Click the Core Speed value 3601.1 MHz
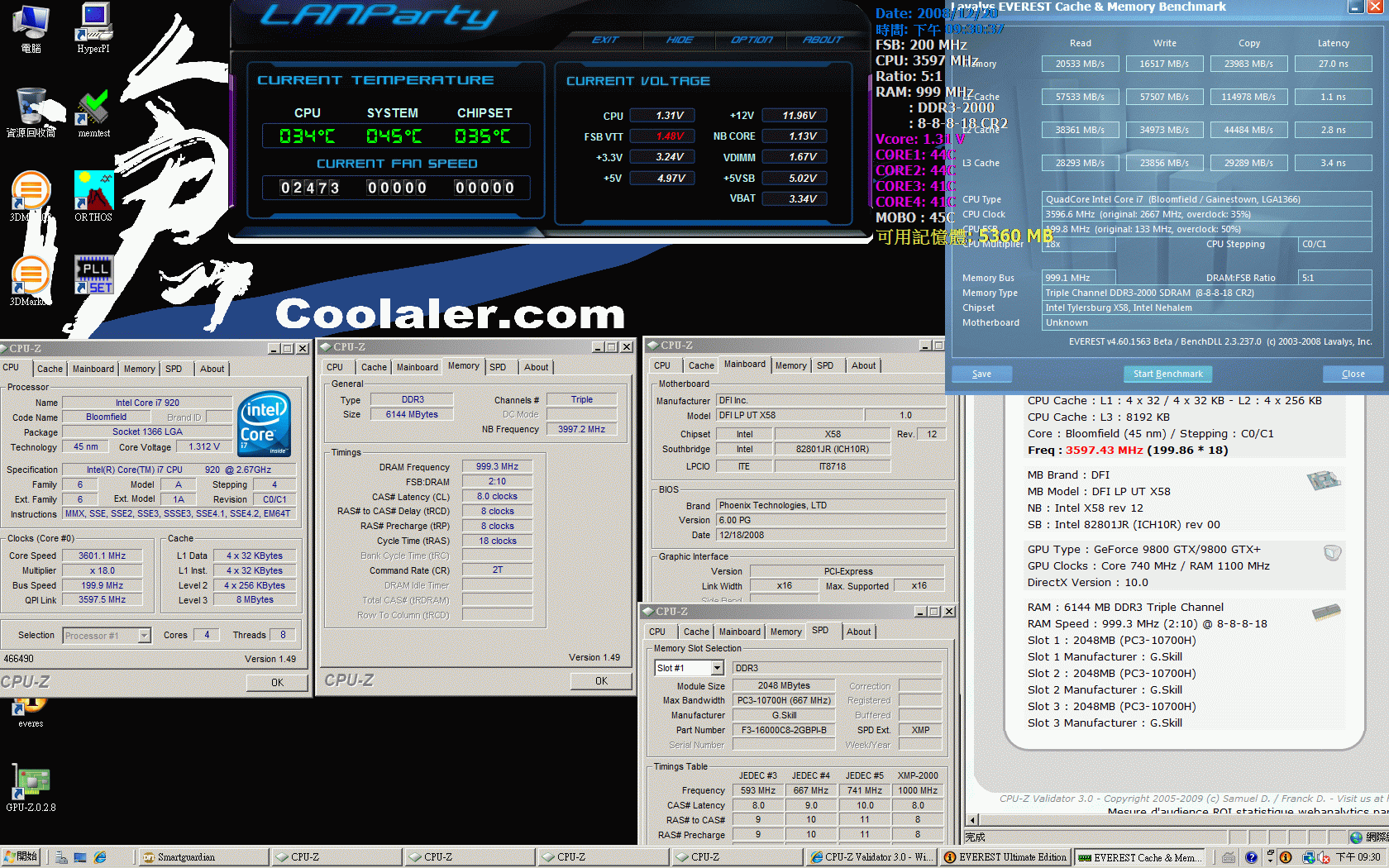 point(103,556)
